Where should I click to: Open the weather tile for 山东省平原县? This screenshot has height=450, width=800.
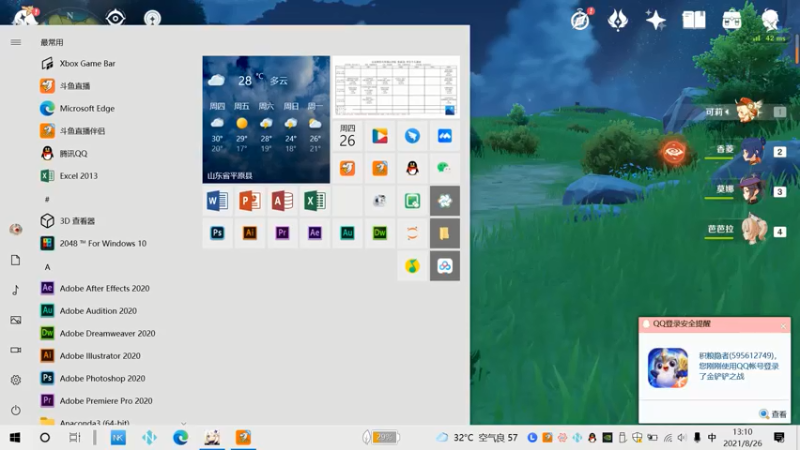point(266,119)
